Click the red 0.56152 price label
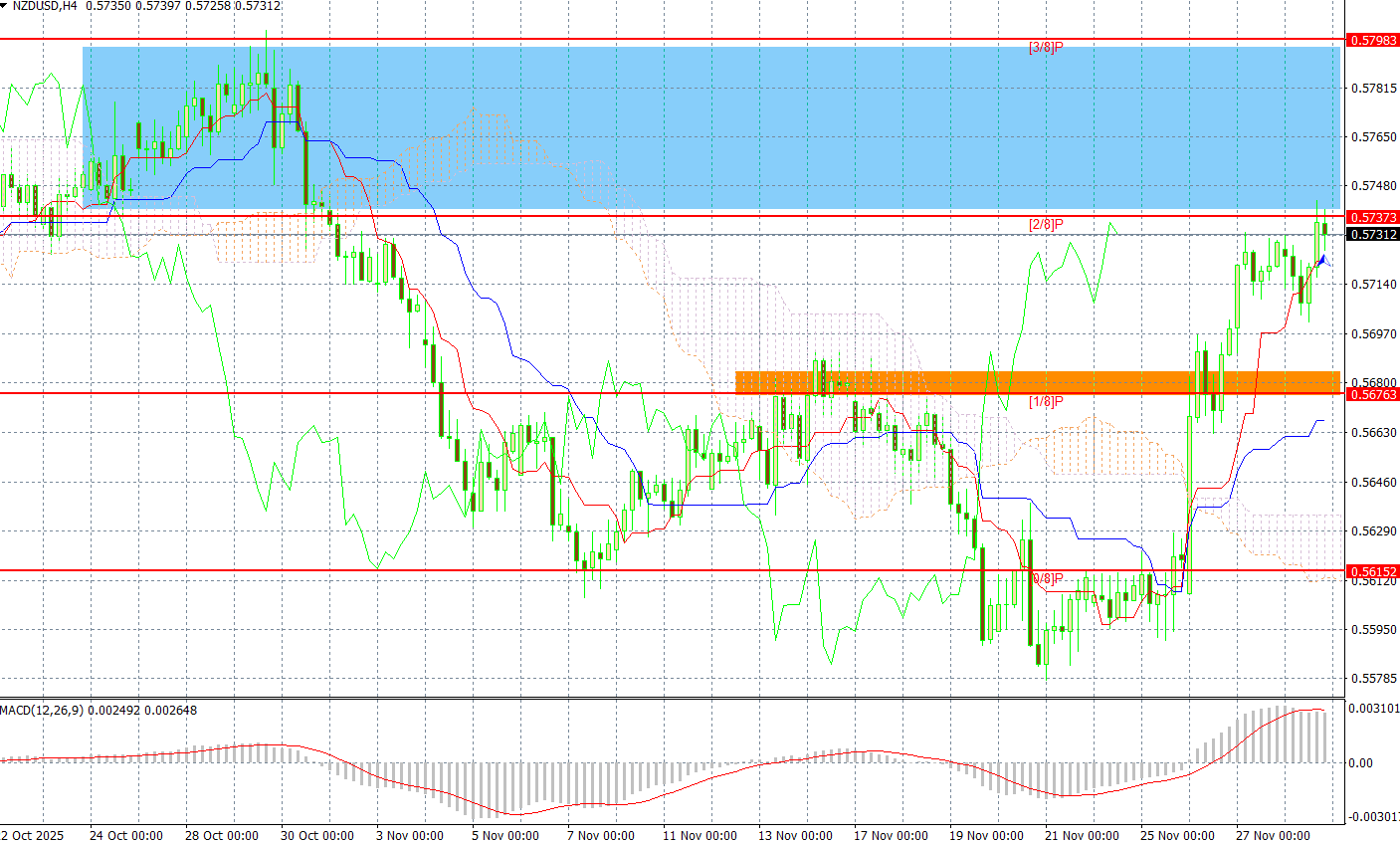Image resolution: width=1400 pixels, height=842 pixels. coord(1373,572)
